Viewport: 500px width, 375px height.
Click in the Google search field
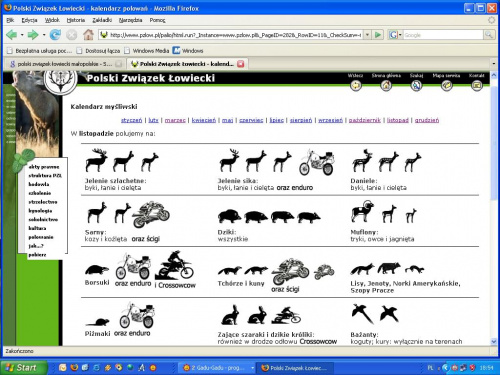(x=443, y=35)
